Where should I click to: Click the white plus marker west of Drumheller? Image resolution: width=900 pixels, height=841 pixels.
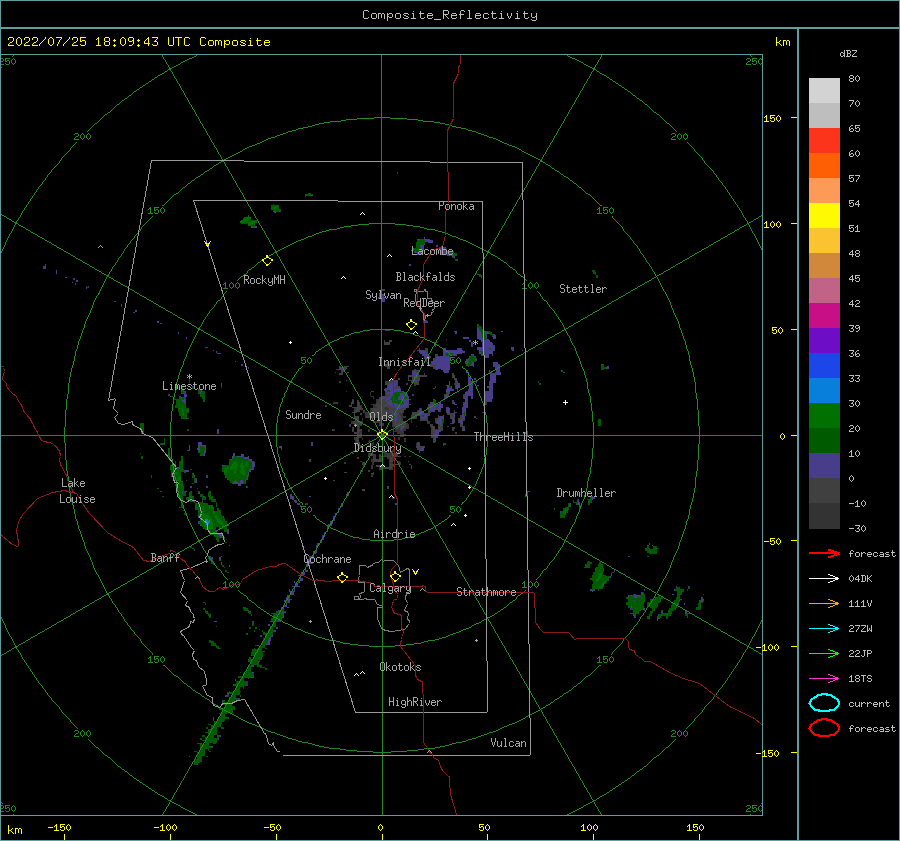pos(565,402)
